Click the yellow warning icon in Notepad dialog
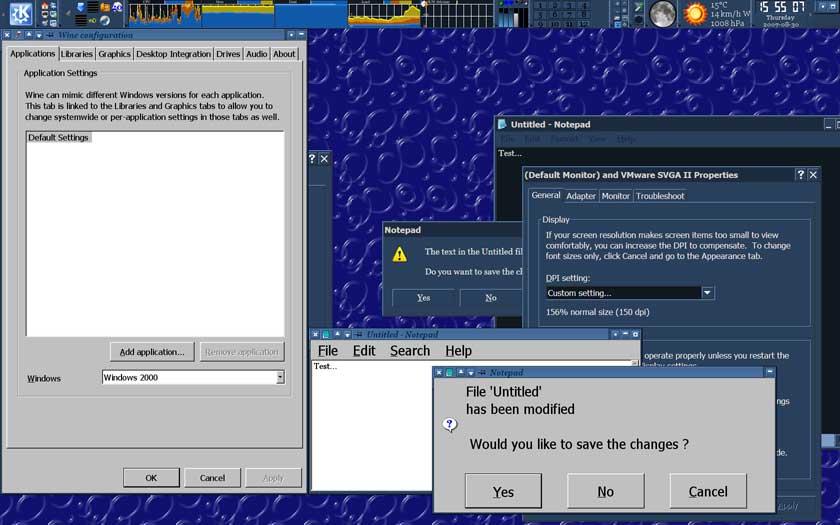Viewport: 840px width, 525px height. coord(400,255)
